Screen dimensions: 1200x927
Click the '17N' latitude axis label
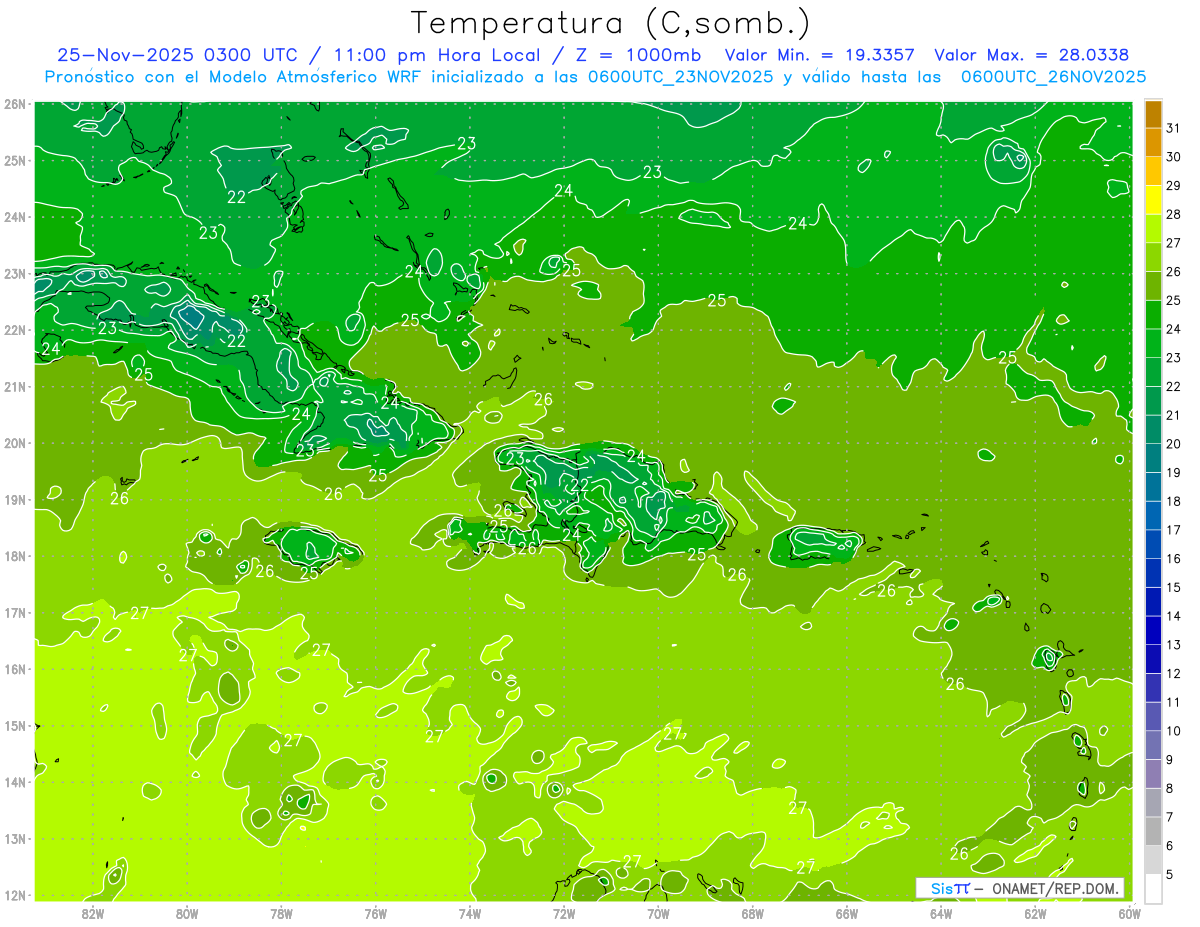click(x=15, y=612)
